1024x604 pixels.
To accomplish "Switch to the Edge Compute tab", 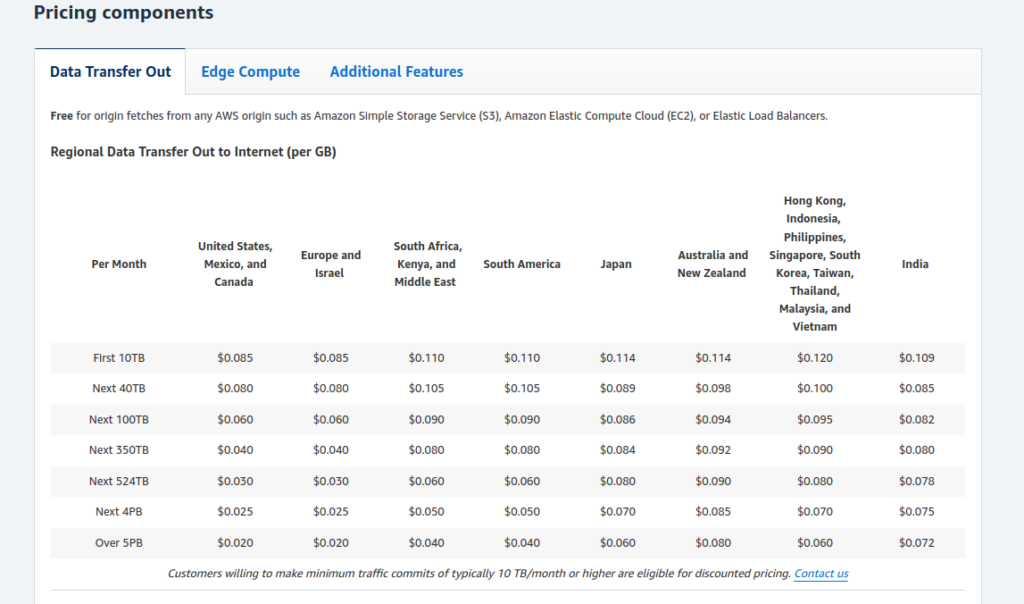I will [250, 72].
